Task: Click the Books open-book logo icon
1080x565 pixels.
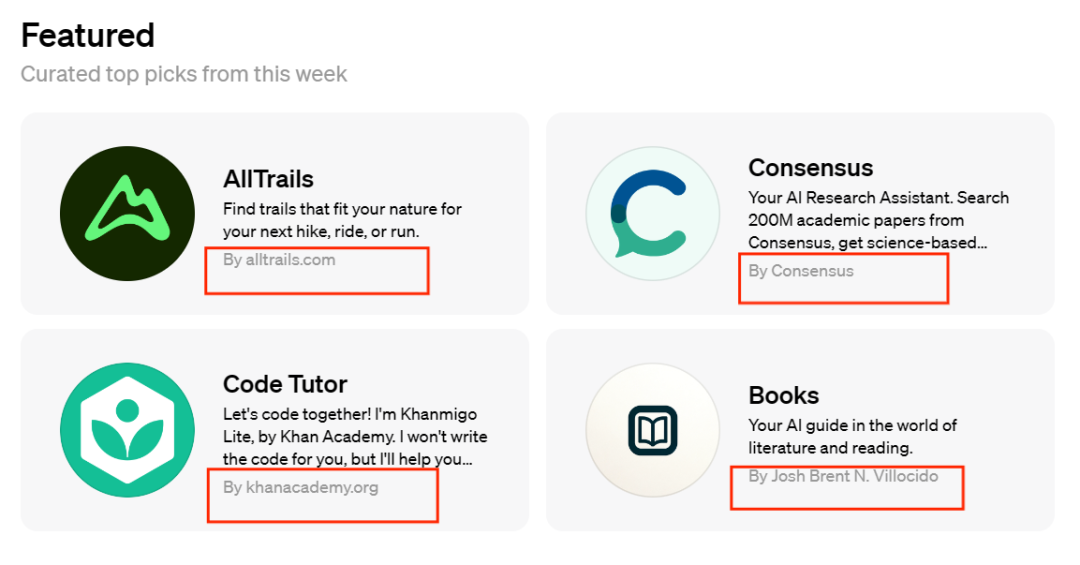Action: 652,430
